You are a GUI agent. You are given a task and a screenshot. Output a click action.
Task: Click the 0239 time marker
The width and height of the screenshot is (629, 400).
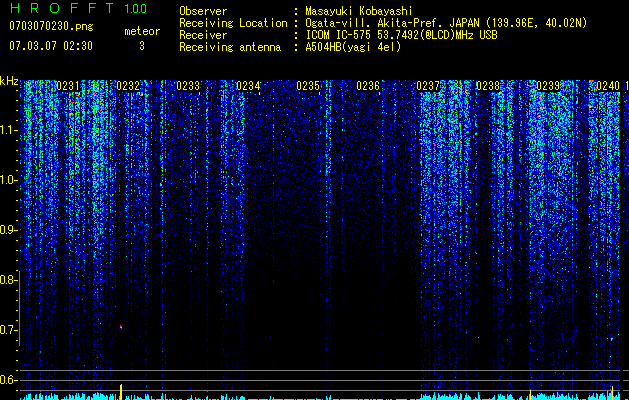coord(548,86)
